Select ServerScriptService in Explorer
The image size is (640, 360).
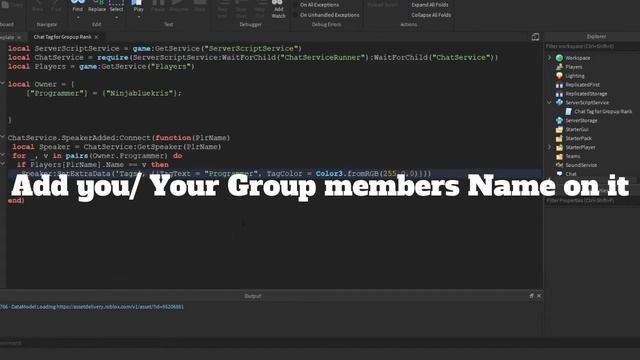point(587,103)
